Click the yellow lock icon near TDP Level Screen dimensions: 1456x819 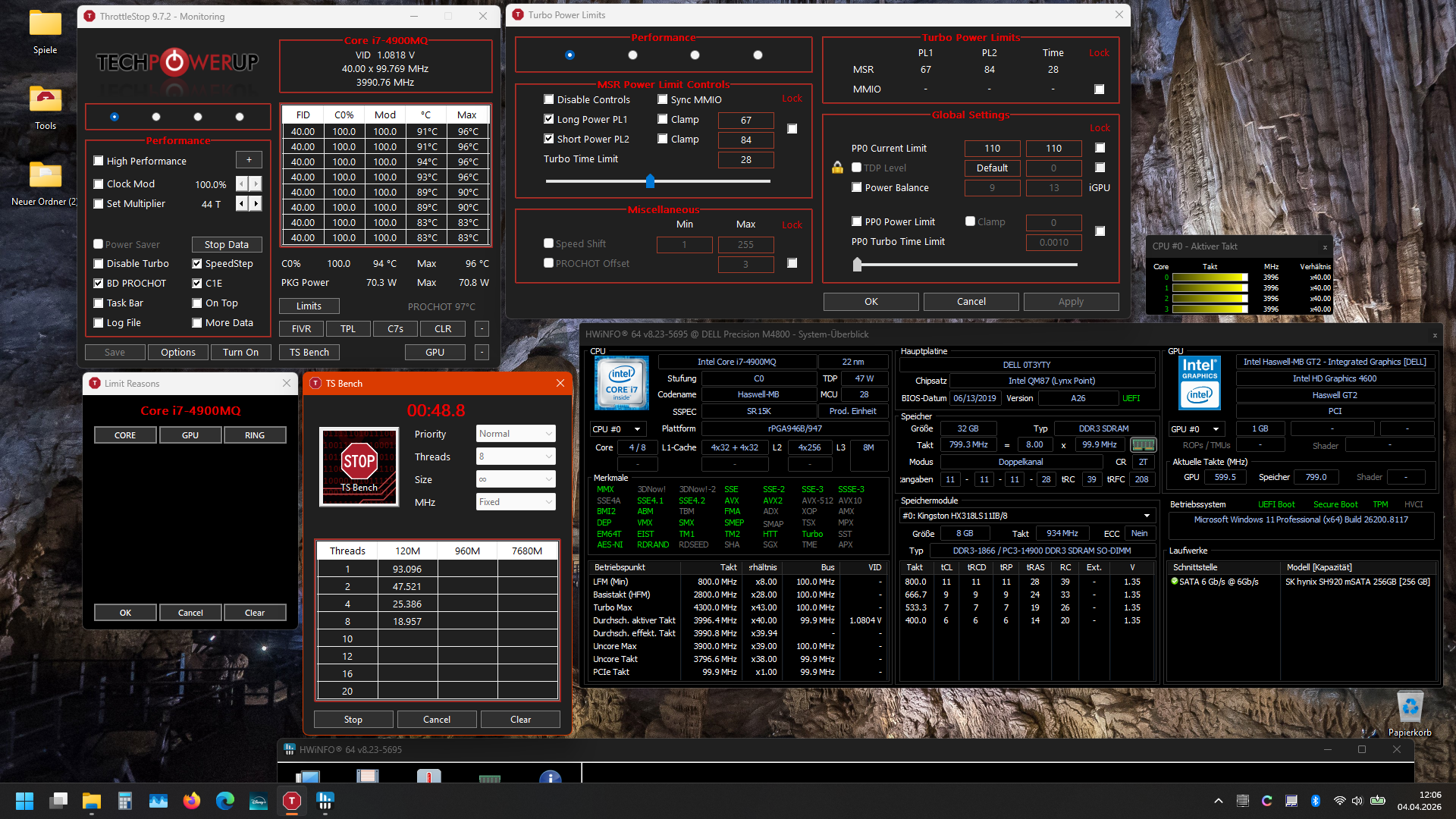(837, 168)
